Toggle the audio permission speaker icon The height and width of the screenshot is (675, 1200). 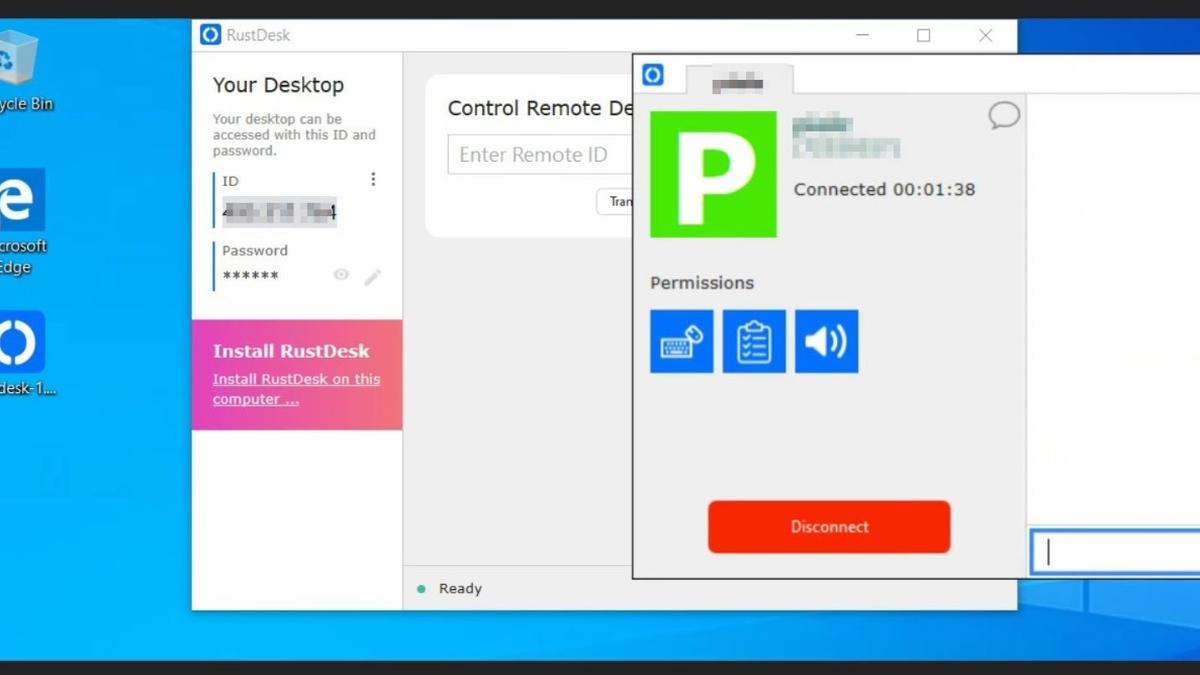pos(826,341)
